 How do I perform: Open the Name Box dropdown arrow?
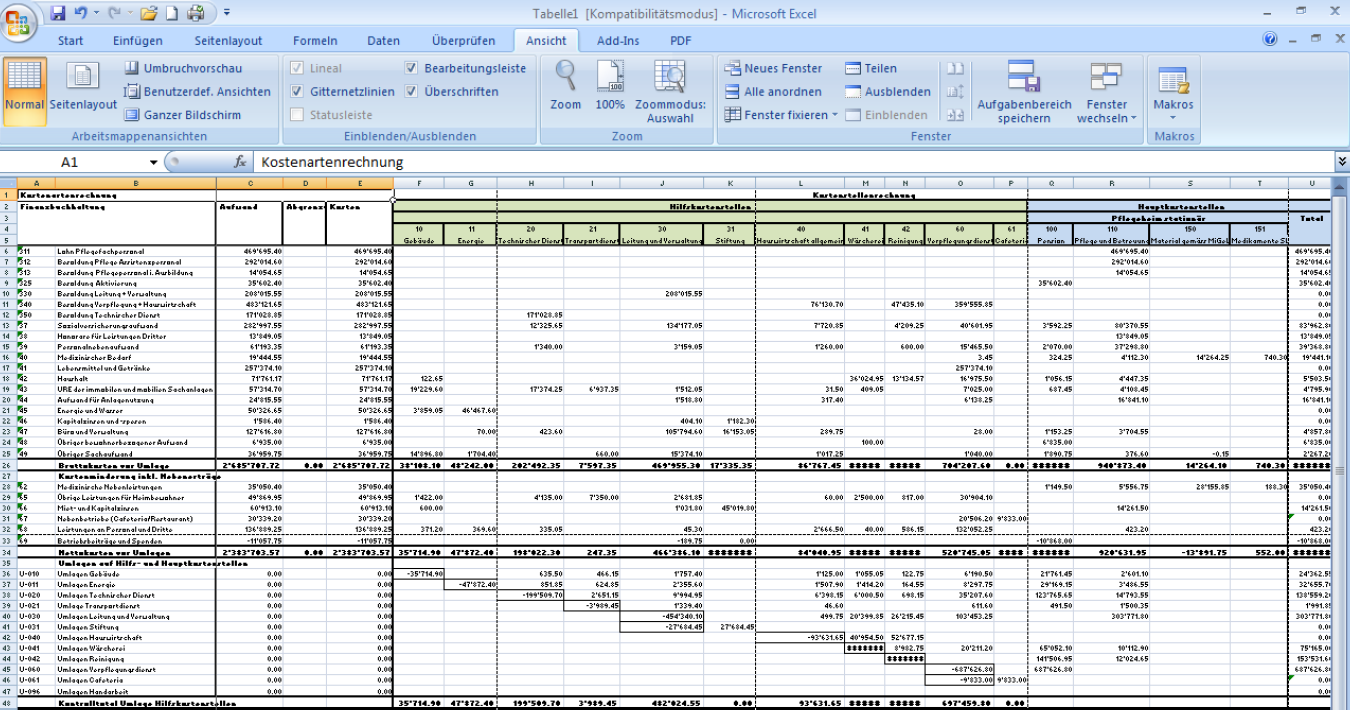pyautogui.click(x=154, y=162)
